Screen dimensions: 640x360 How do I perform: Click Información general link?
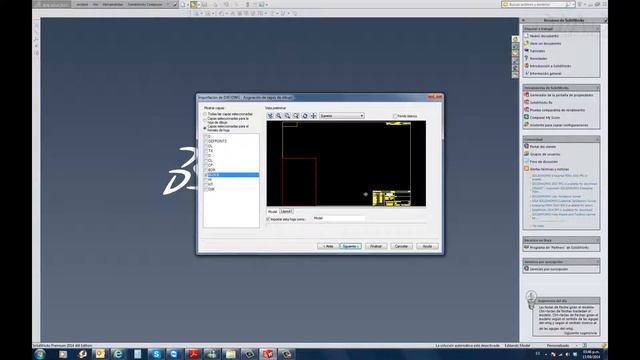pyautogui.click(x=545, y=73)
